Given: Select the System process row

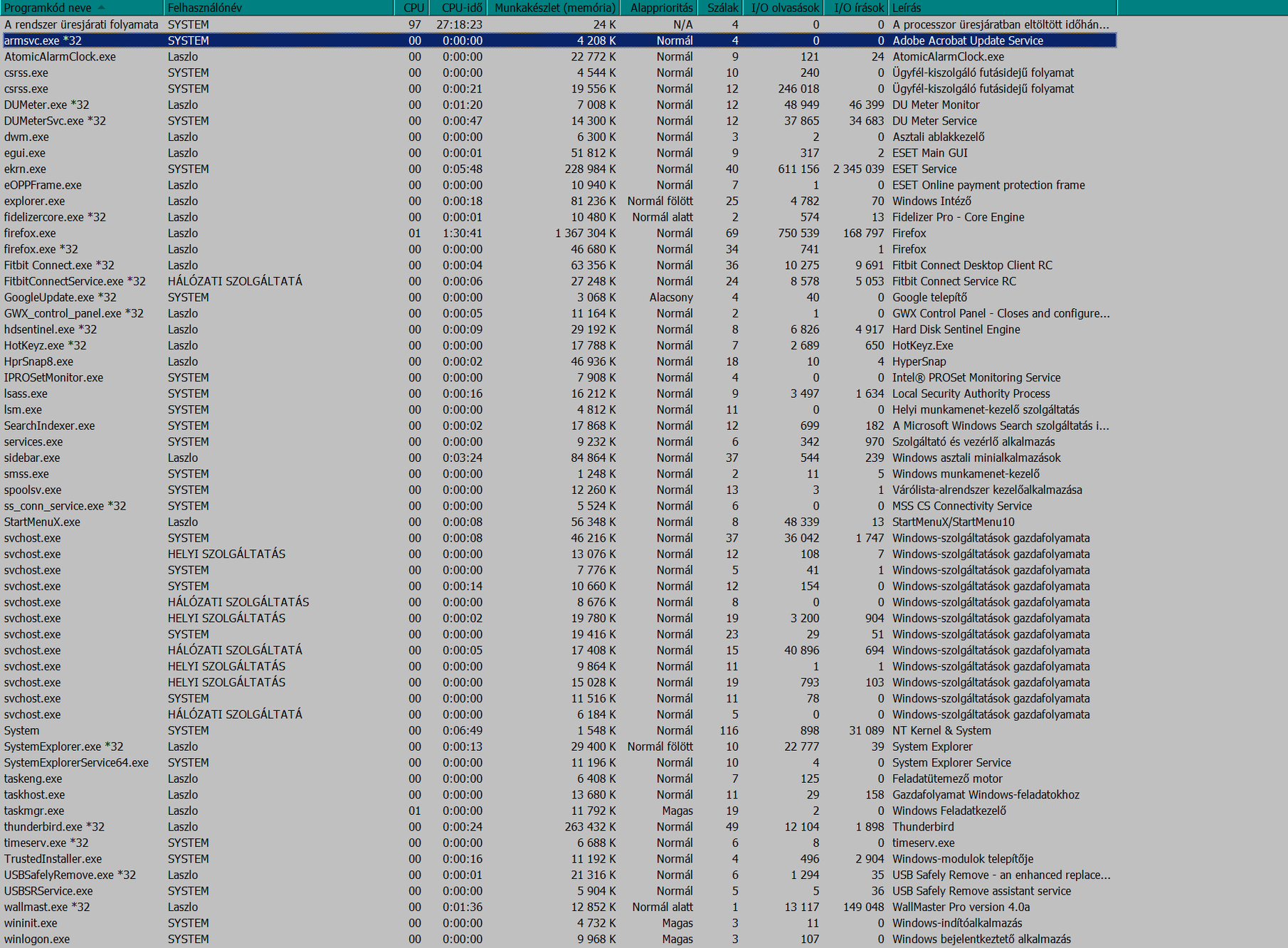Looking at the screenshot, I should [559, 731].
